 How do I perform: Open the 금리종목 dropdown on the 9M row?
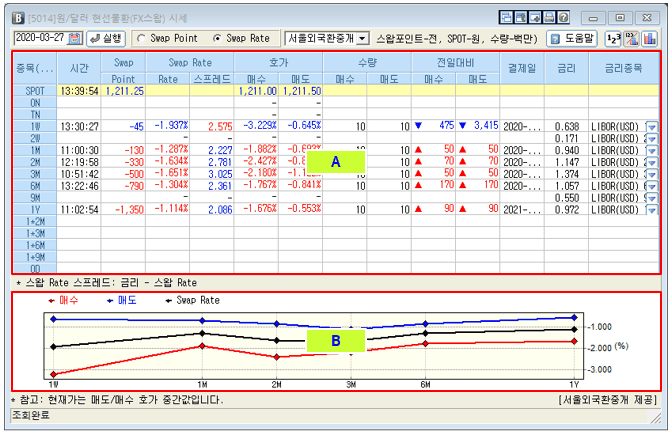(x=652, y=198)
